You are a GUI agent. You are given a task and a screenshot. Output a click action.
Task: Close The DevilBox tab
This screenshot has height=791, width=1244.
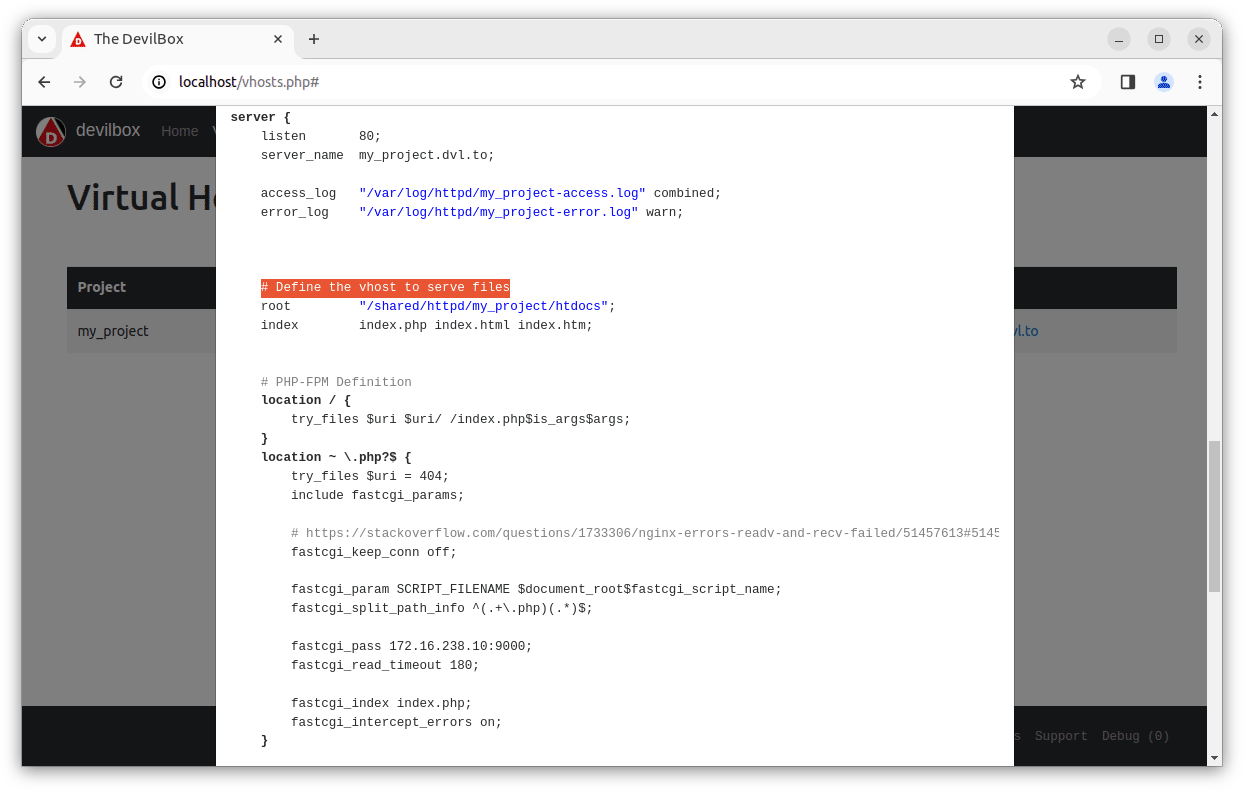coord(277,39)
